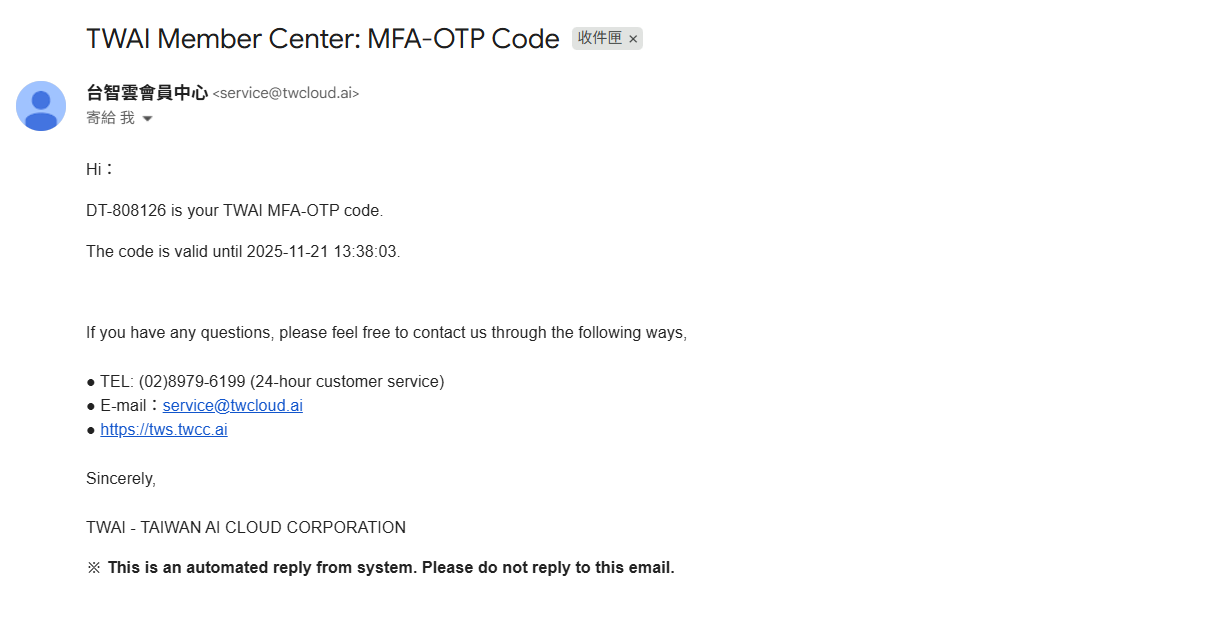The image size is (1207, 642).
Task: Click the code validity date line
Action: [243, 252]
